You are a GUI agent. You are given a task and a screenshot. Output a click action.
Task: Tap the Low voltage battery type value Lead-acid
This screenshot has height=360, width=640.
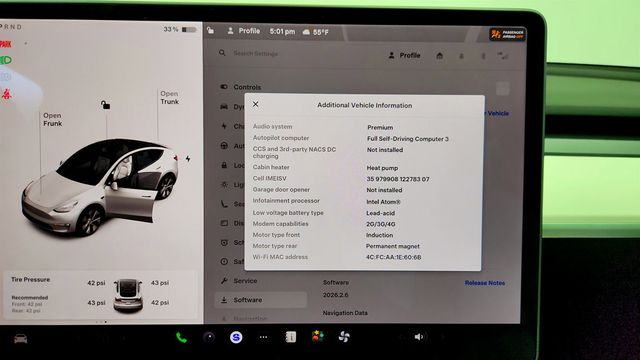[380, 213]
